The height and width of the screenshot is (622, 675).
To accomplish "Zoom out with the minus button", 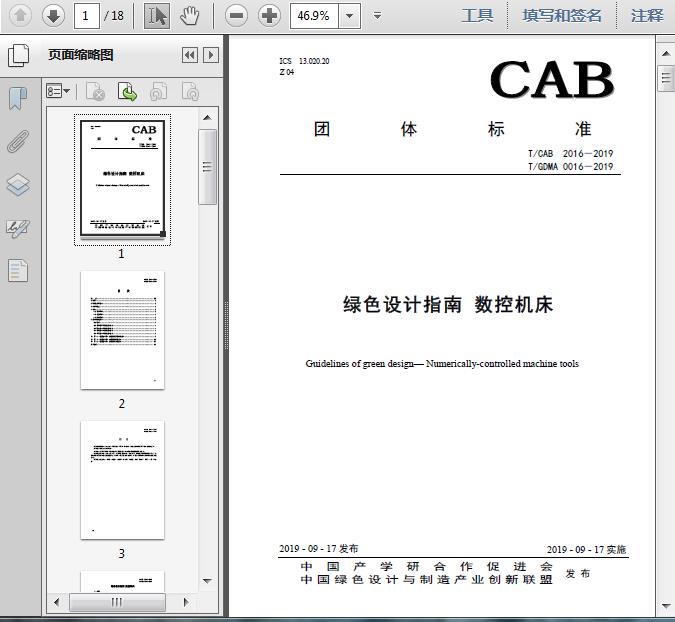I will (236, 16).
